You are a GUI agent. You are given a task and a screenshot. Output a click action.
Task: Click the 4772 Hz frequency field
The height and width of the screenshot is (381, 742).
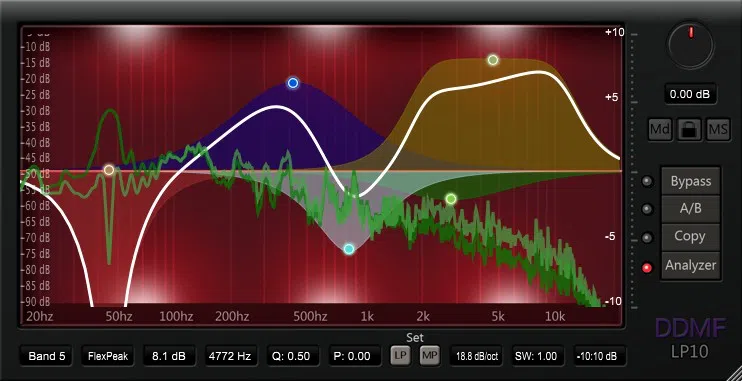[x=231, y=356]
